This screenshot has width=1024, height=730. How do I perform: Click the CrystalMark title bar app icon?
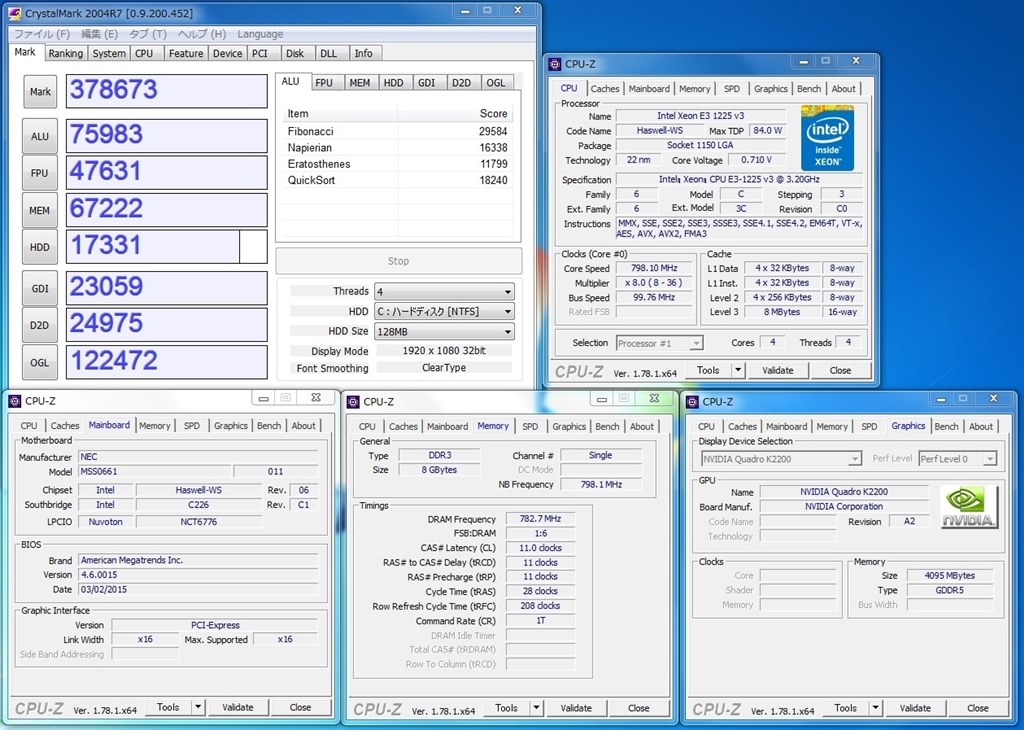[14, 13]
